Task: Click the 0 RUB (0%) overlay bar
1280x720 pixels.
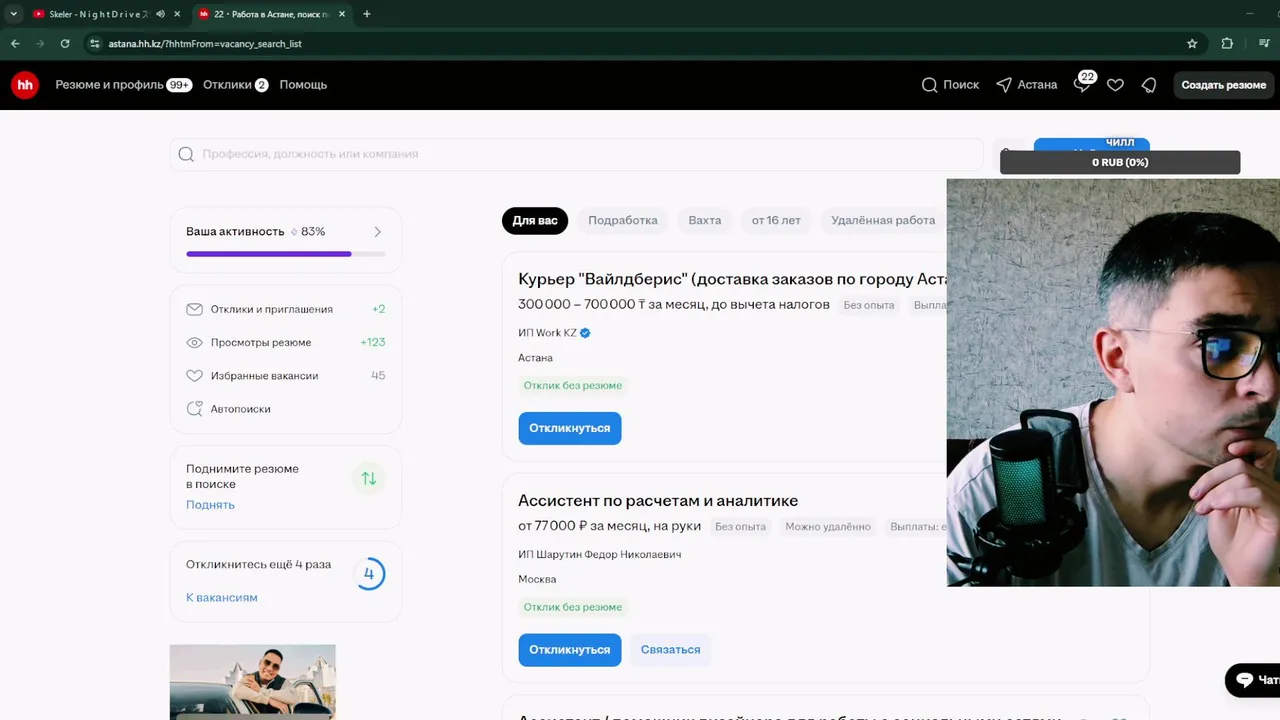Action: pyautogui.click(x=1120, y=162)
